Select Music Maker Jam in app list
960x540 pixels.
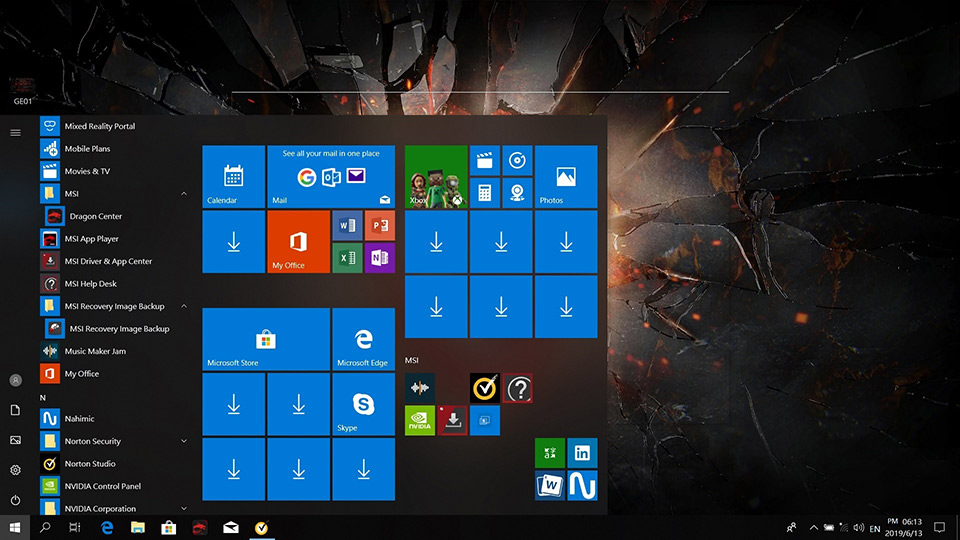click(95, 351)
